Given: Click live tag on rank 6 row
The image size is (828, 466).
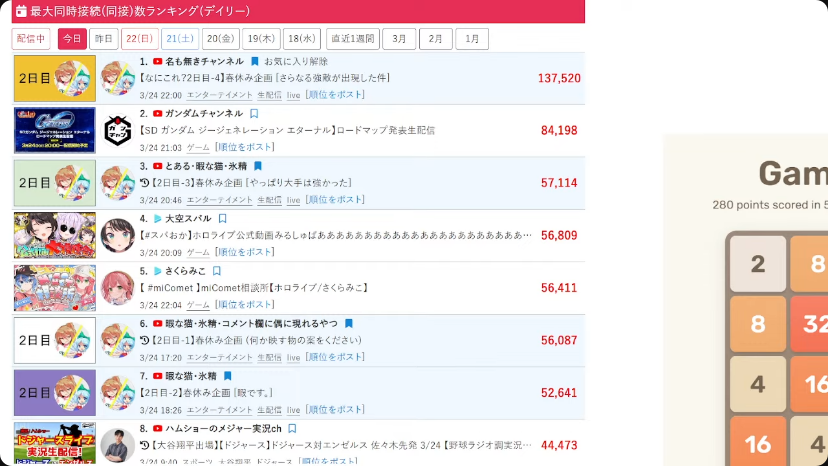Looking at the screenshot, I should click(294, 358).
